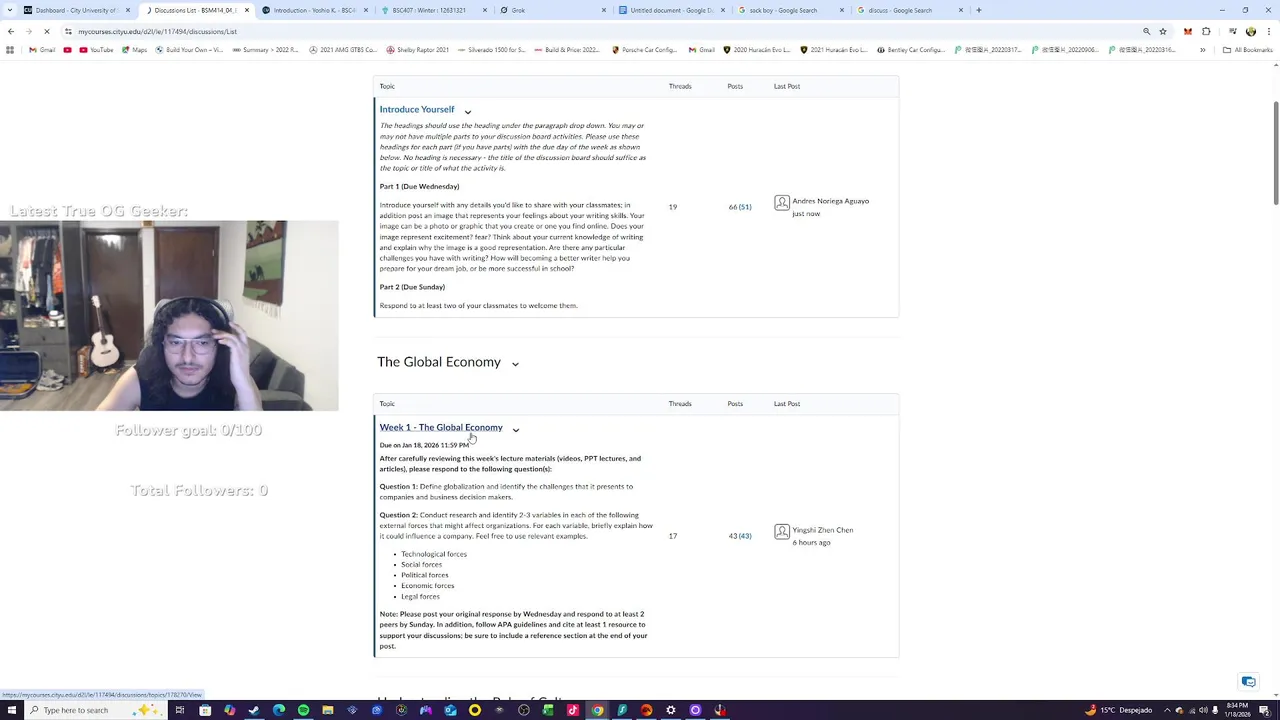
Task: Expand the Introduce Yourself topic dropdown arrow
Action: (467, 112)
